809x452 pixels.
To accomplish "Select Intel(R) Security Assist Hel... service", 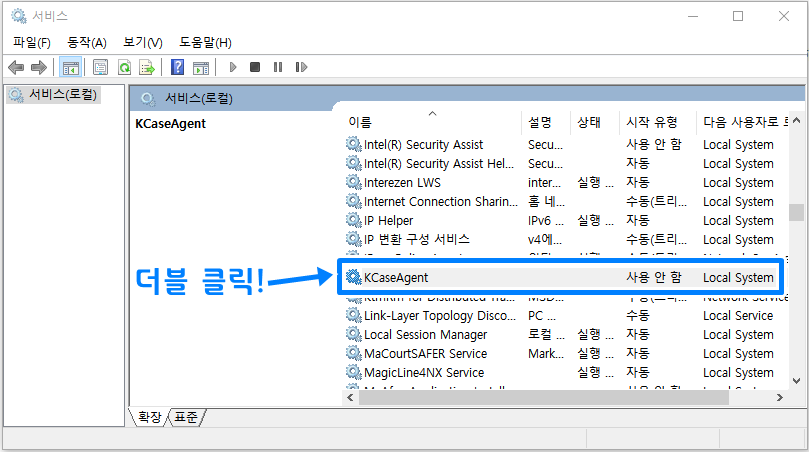I will pyautogui.click(x=439, y=164).
